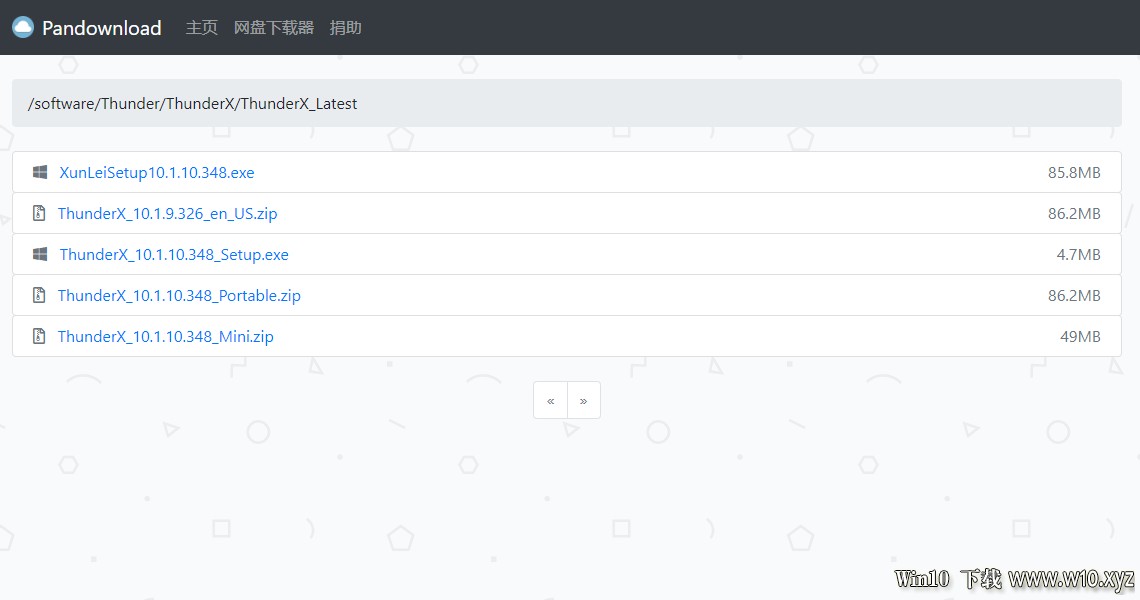The width and height of the screenshot is (1140, 600).
Task: Click the Windows icon beside ThunderX_10.1.10.348_Setup.exe
Action: (x=40, y=254)
